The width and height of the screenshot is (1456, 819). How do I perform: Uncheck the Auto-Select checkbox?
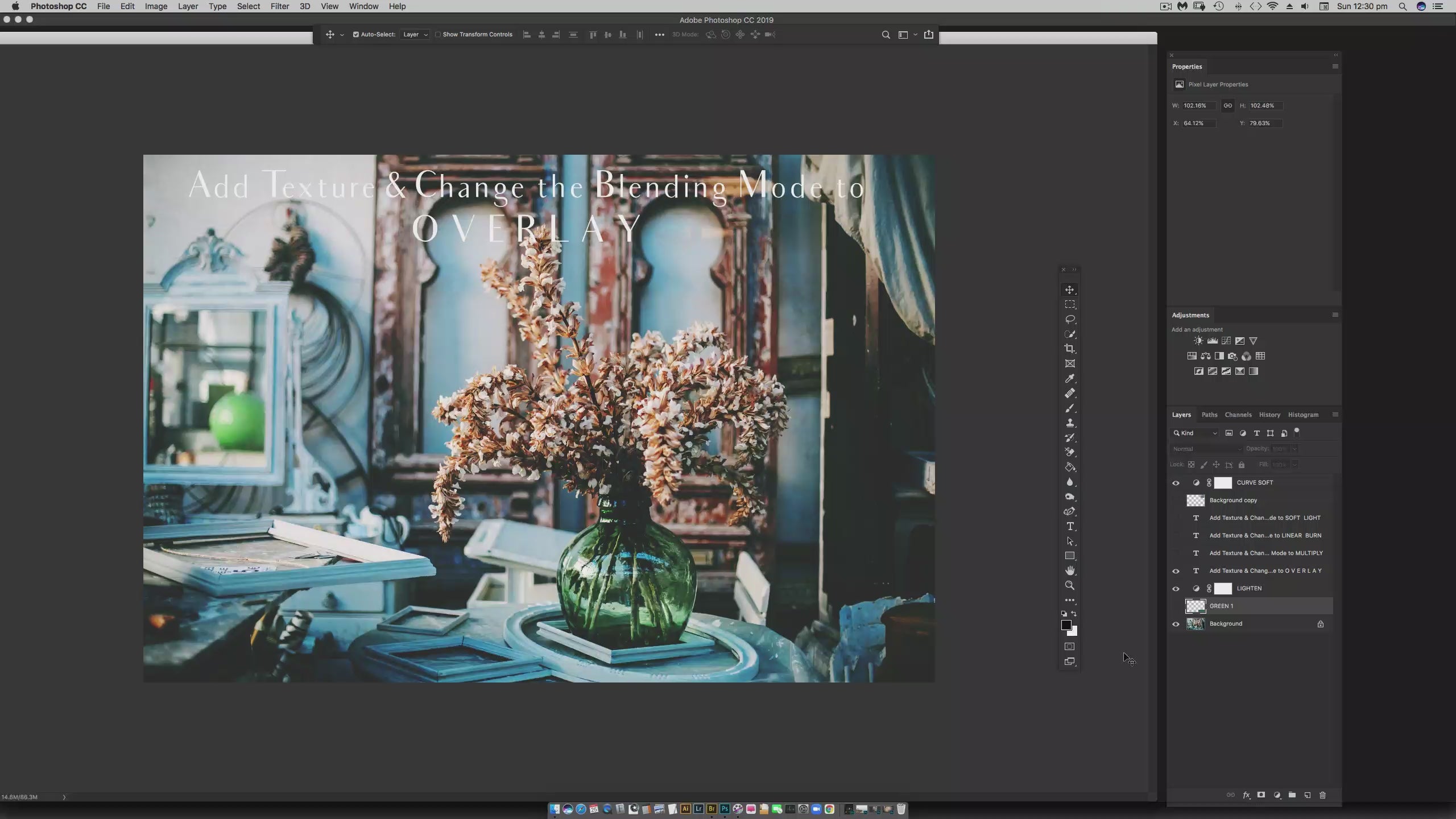pos(356,35)
